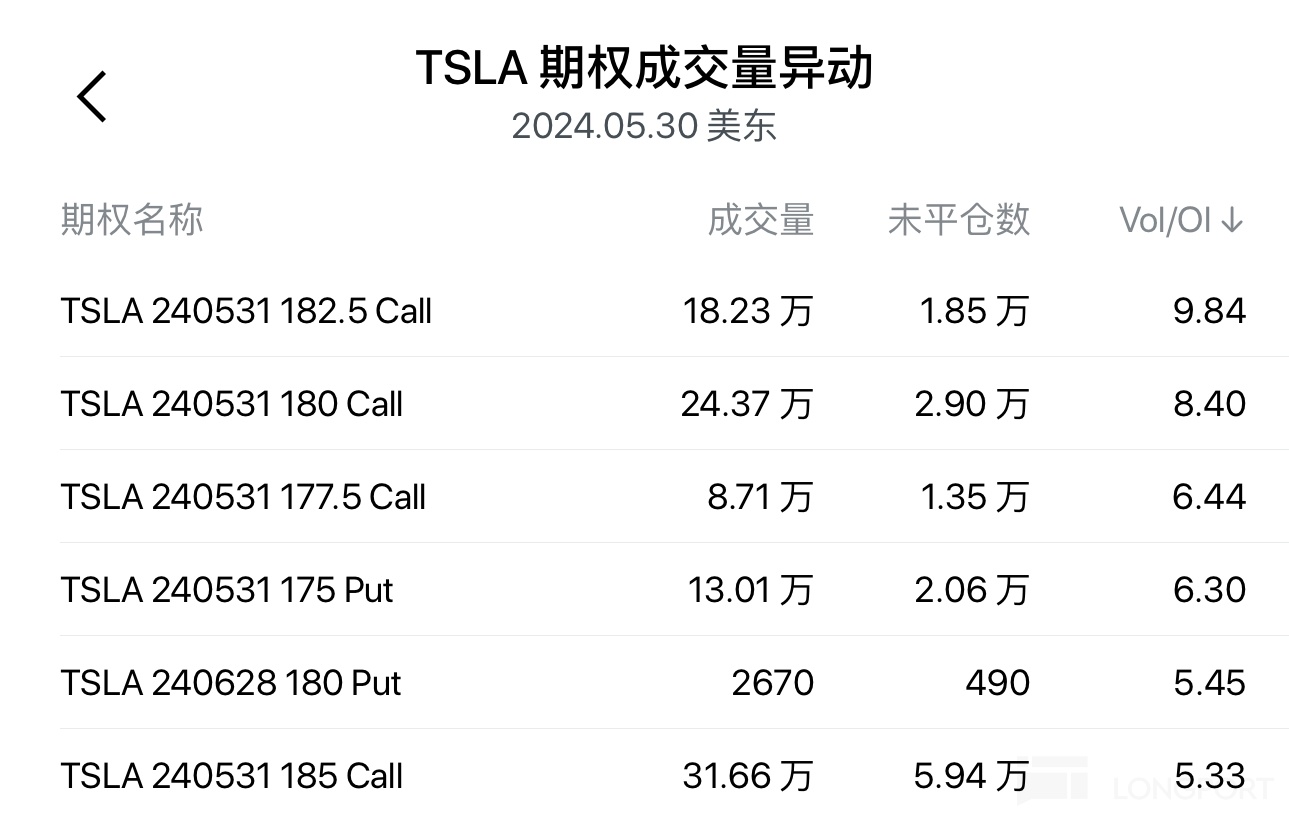
Task: Click the Vol/OI descending sort arrow
Action: tap(1232, 220)
